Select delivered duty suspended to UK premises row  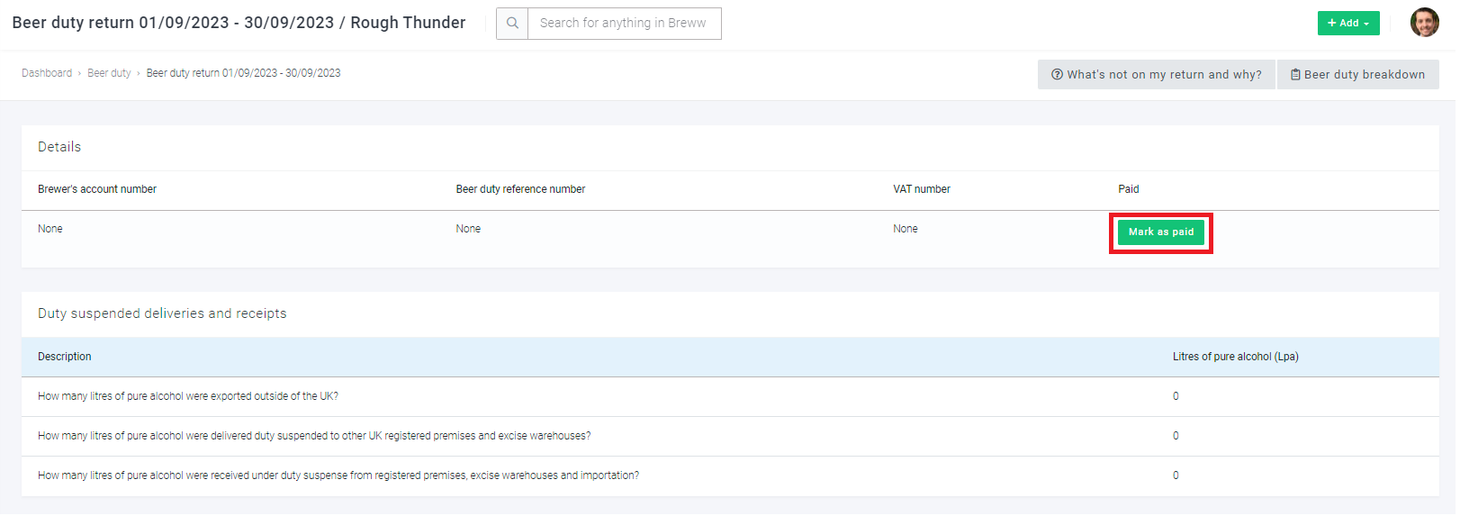point(730,436)
